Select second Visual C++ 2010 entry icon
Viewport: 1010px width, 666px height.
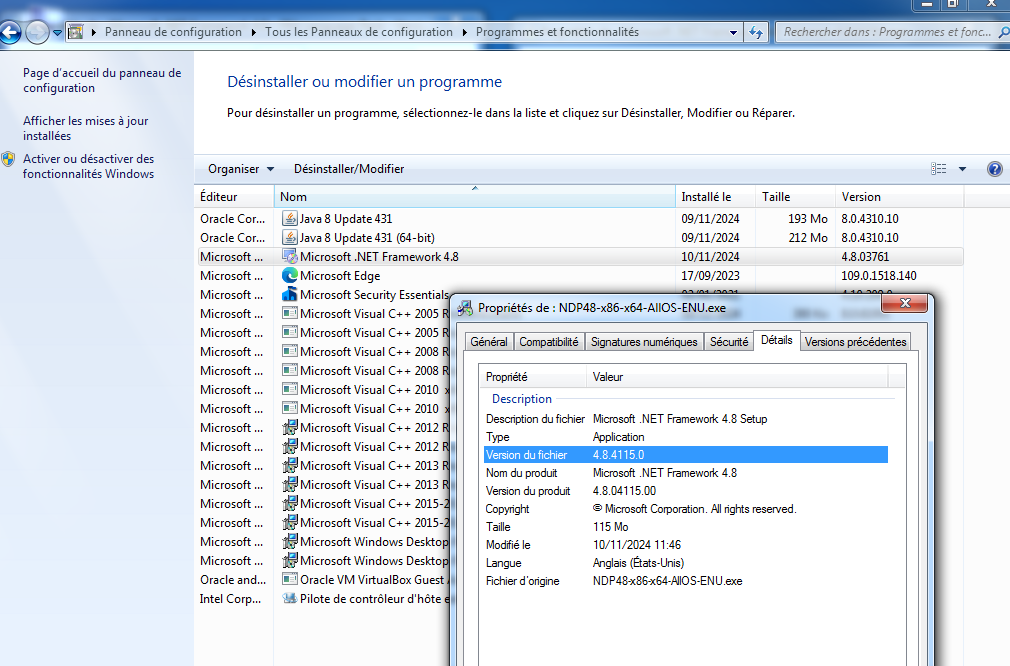coord(290,408)
